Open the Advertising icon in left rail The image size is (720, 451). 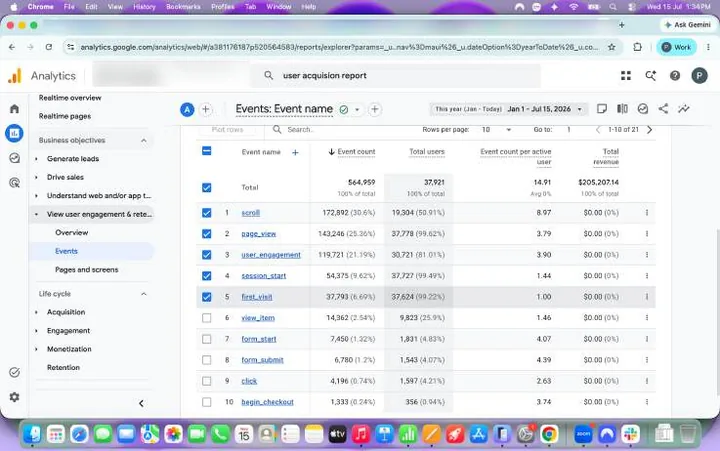click(14, 183)
